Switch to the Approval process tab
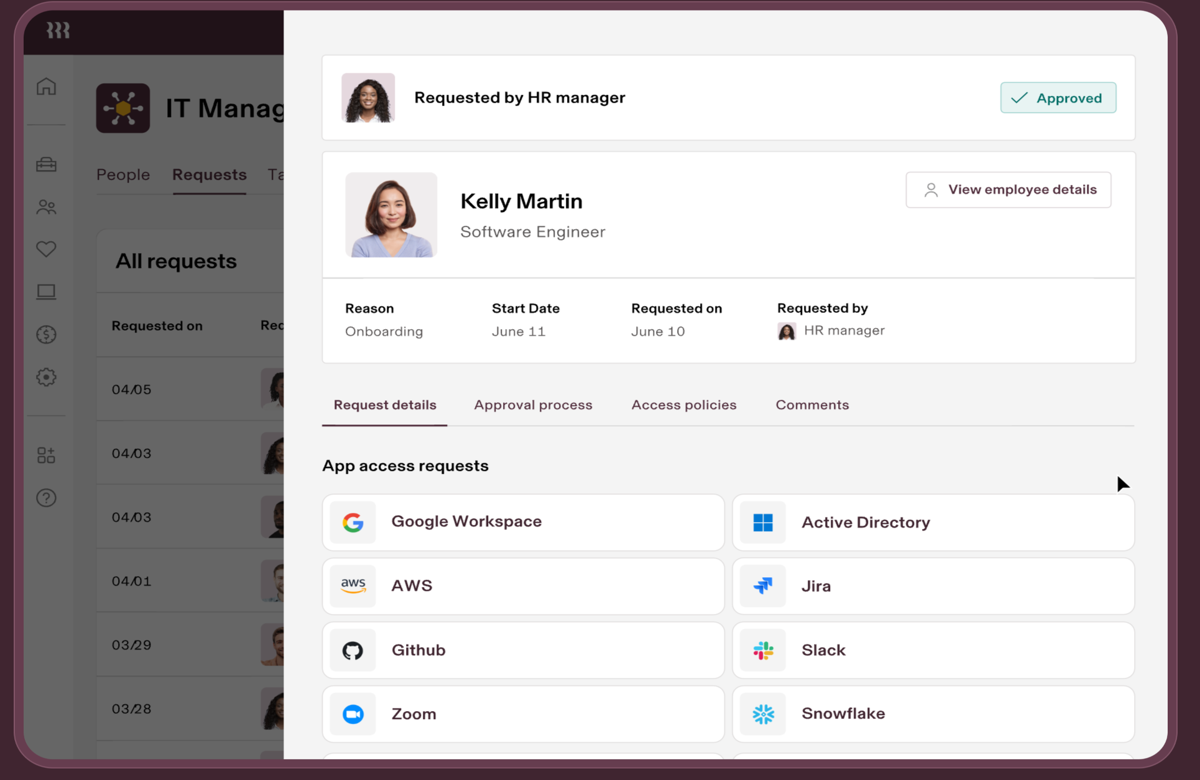This screenshot has height=780, width=1200. [533, 405]
